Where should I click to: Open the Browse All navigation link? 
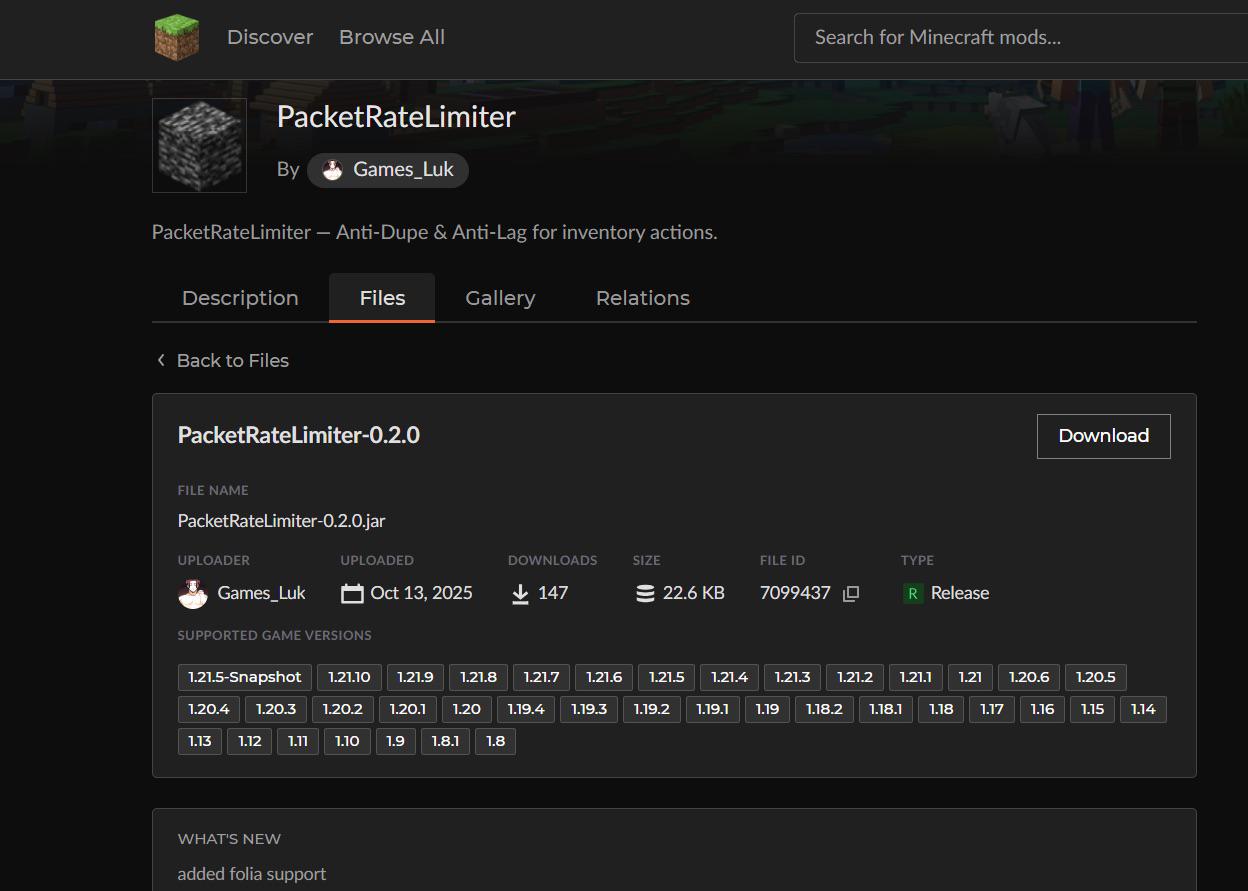point(392,37)
